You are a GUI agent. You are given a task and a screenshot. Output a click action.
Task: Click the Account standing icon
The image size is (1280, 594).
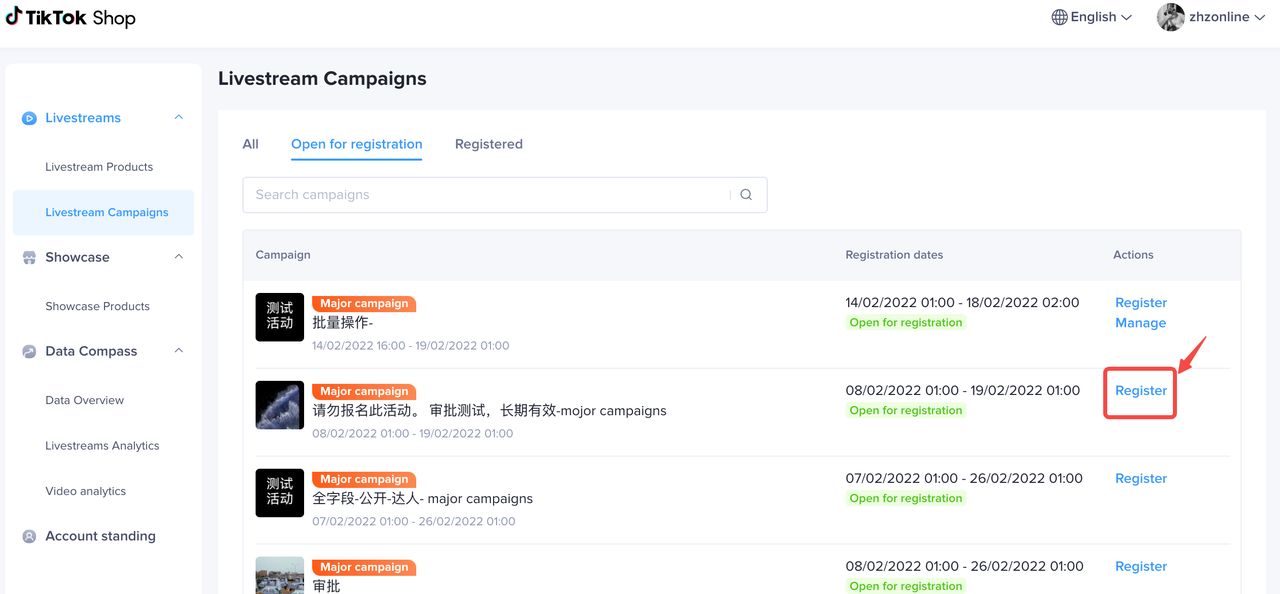click(x=30, y=537)
